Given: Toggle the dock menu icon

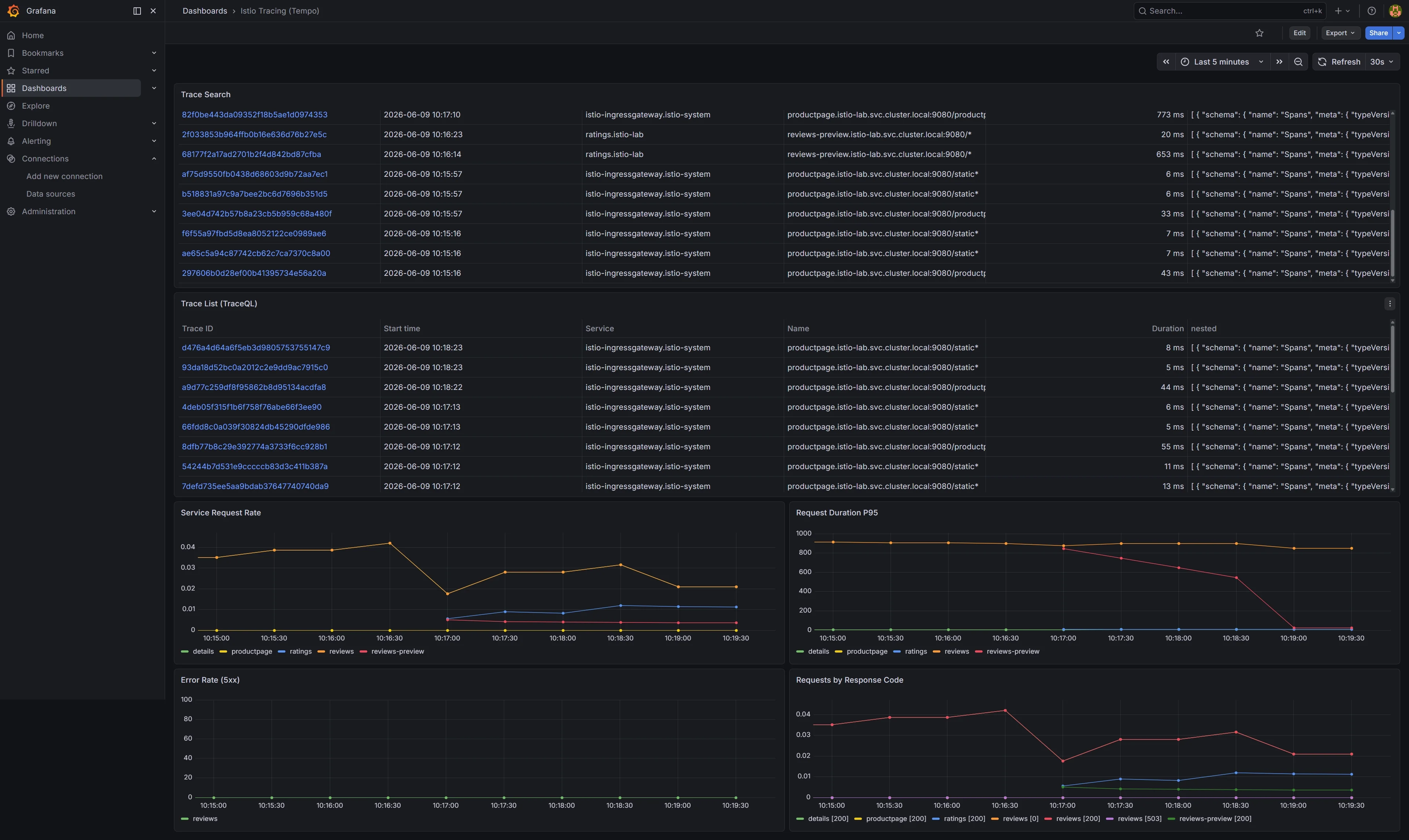Looking at the screenshot, I should pos(137,11).
